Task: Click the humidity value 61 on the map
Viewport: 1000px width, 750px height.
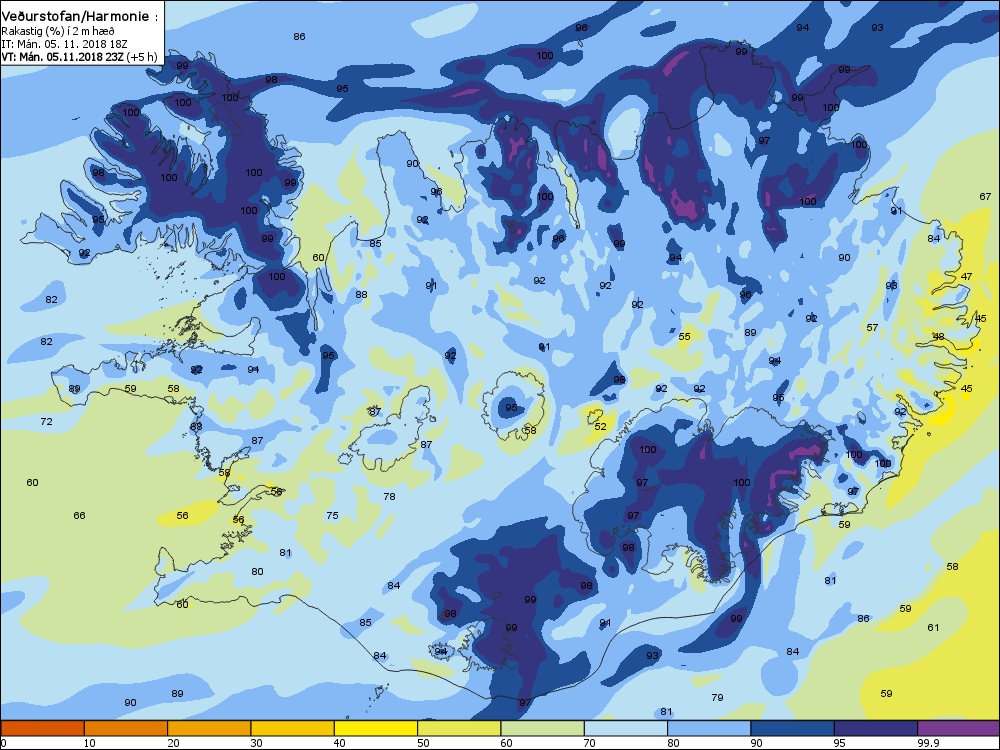Action: coord(933,628)
